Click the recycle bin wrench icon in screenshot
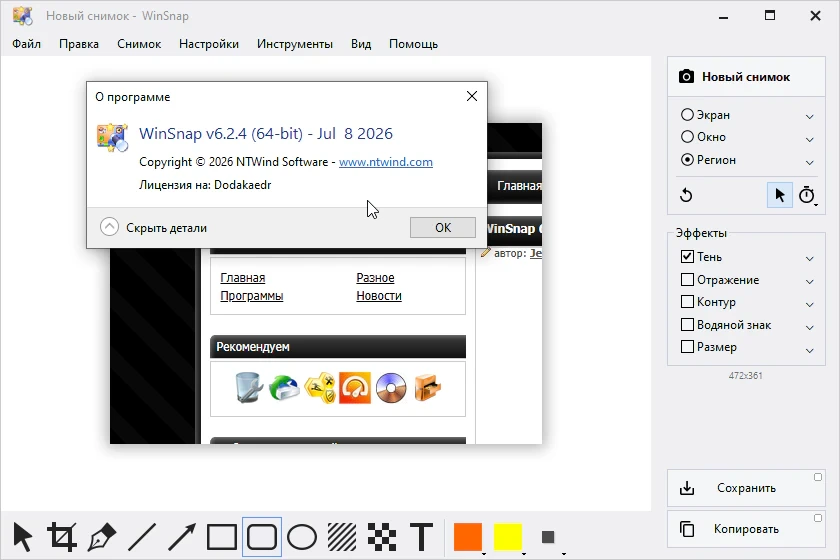This screenshot has height=560, width=840. [x=249, y=387]
